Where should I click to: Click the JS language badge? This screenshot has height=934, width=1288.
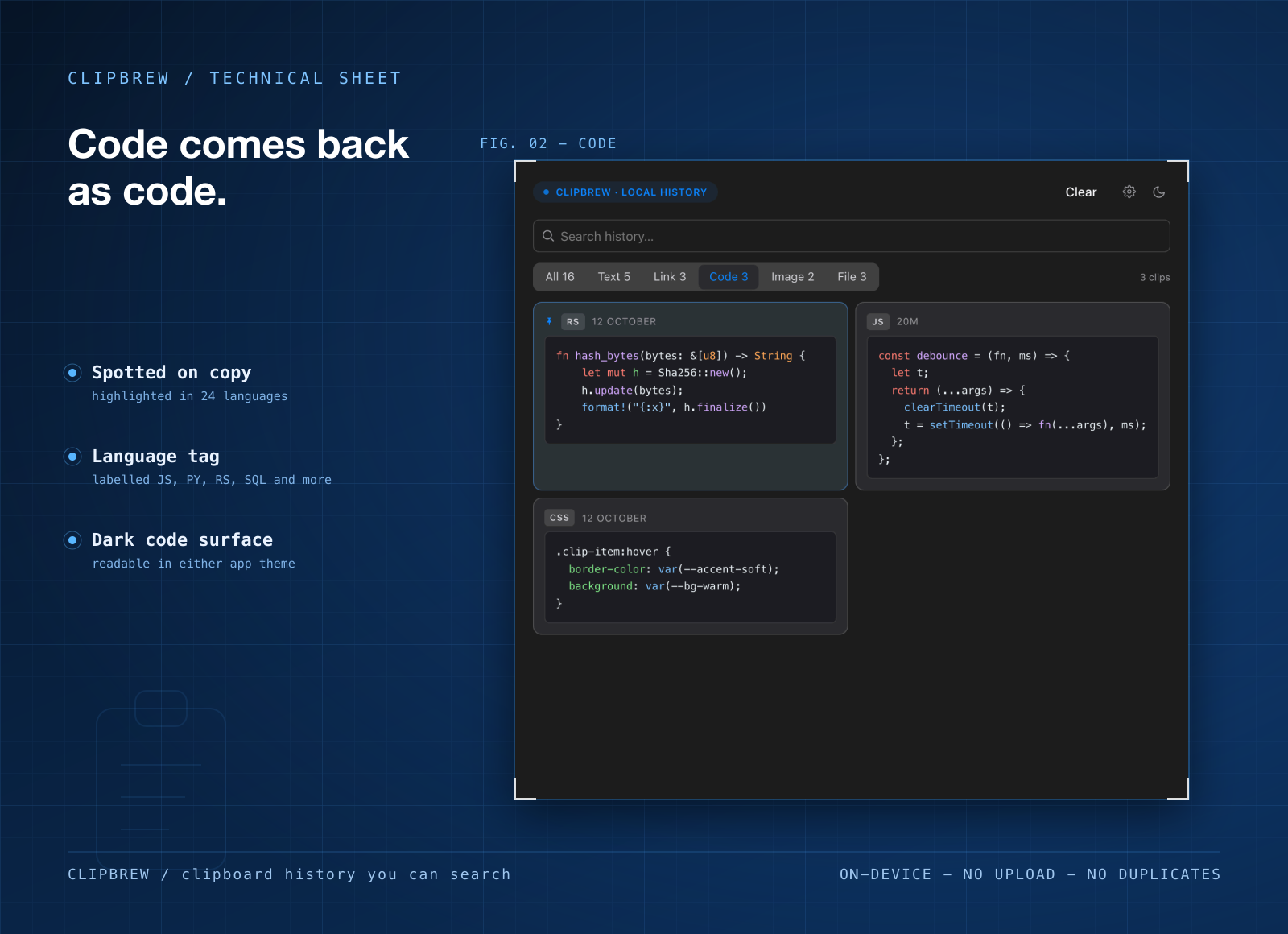click(x=877, y=321)
